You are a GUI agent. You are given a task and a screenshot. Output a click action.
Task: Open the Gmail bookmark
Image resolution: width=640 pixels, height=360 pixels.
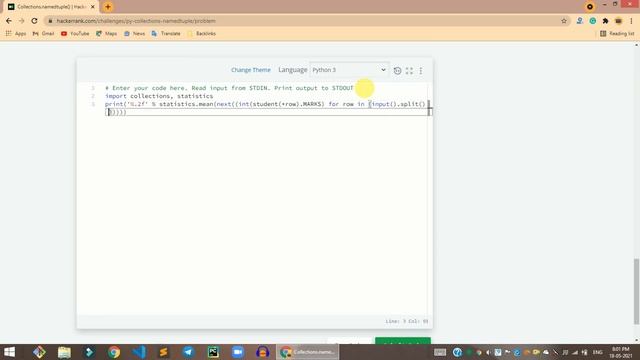(43, 33)
